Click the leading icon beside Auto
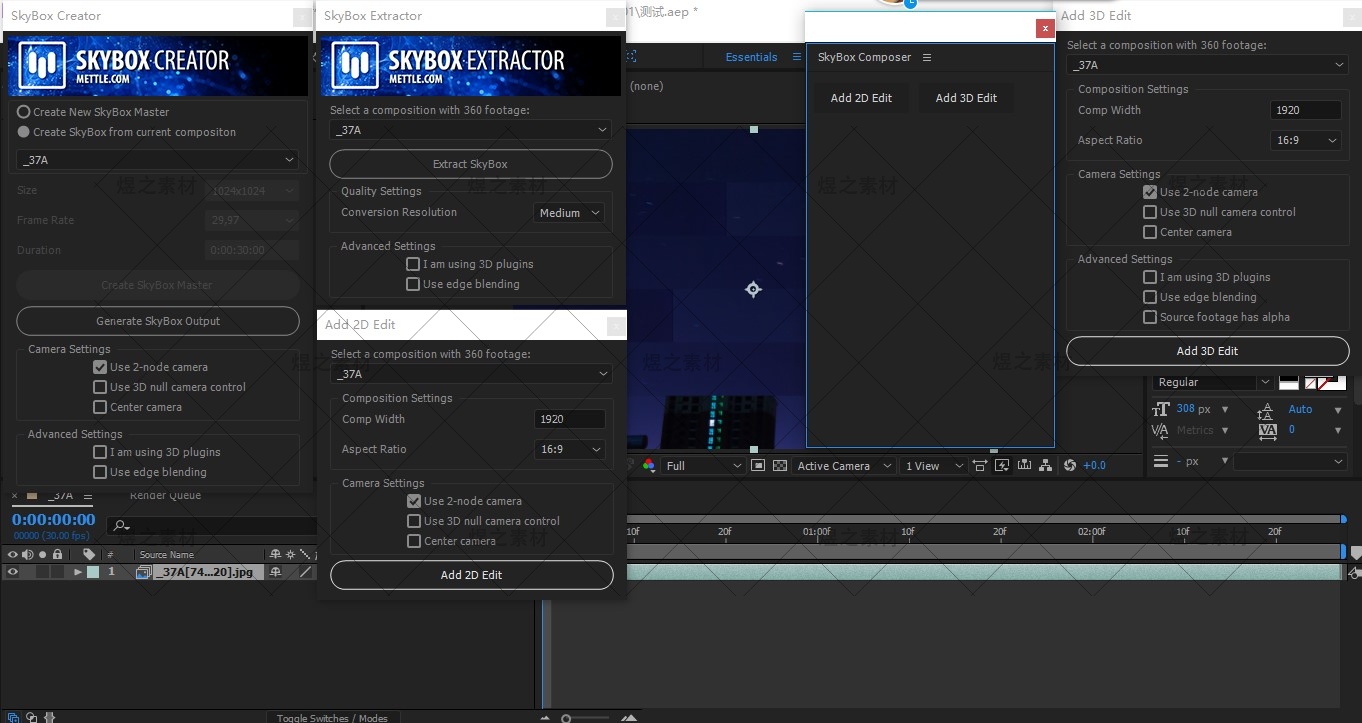1362x723 pixels. (x=1265, y=411)
